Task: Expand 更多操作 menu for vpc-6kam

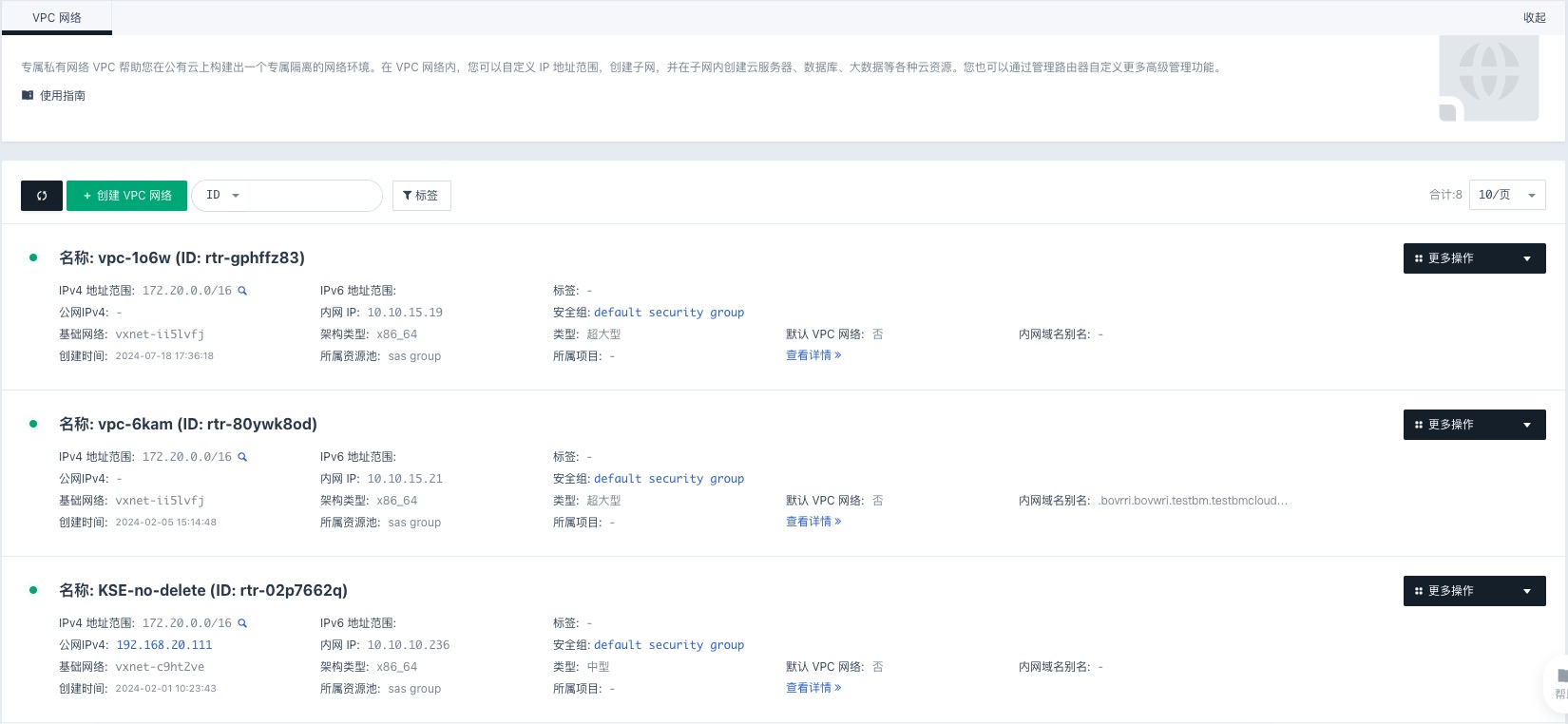Action: [1474, 425]
